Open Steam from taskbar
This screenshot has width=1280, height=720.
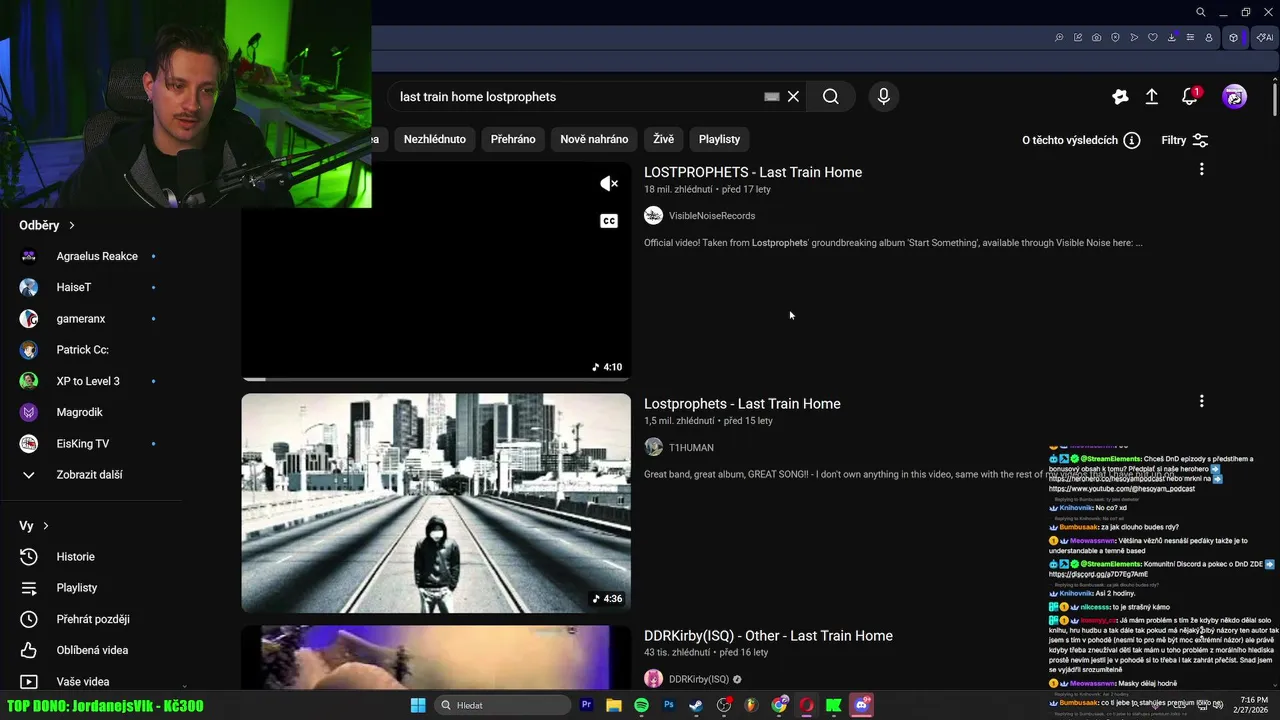tap(696, 705)
